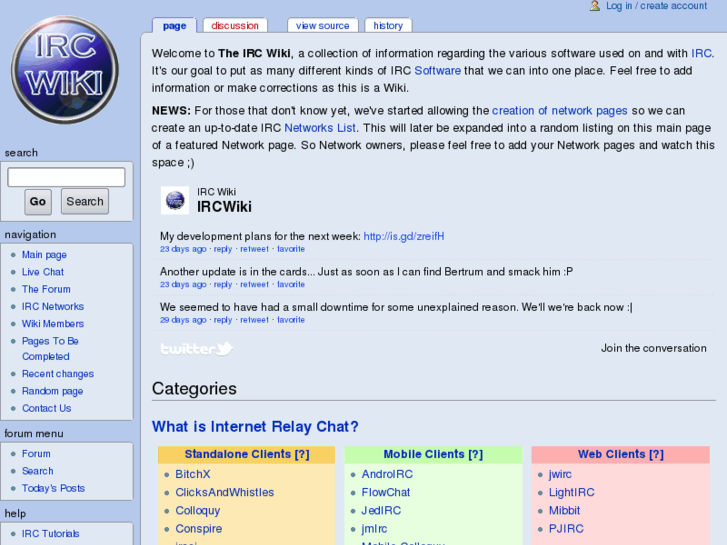Open Standalone Clients category header
The image size is (727, 545).
tap(247, 454)
